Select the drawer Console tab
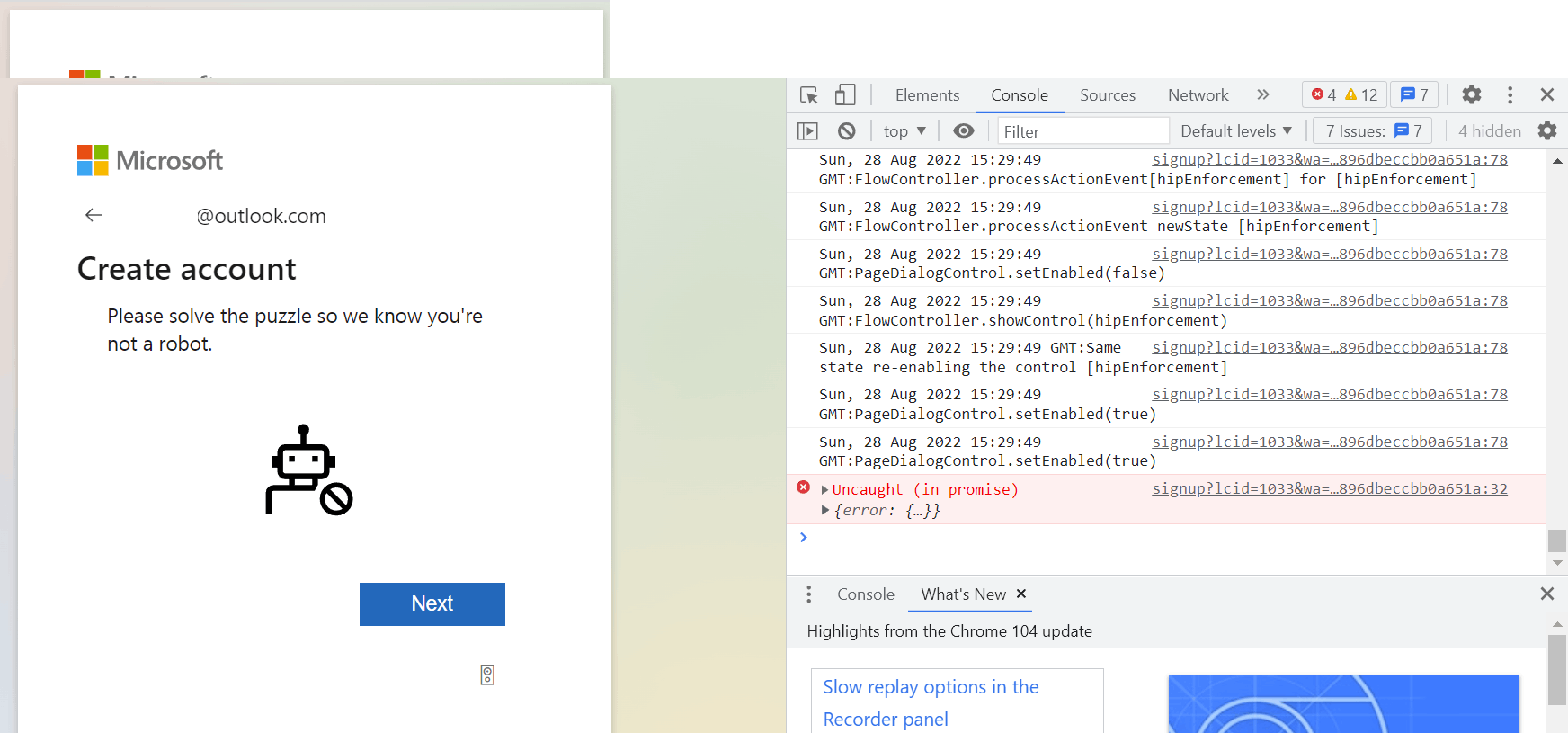 coord(866,594)
